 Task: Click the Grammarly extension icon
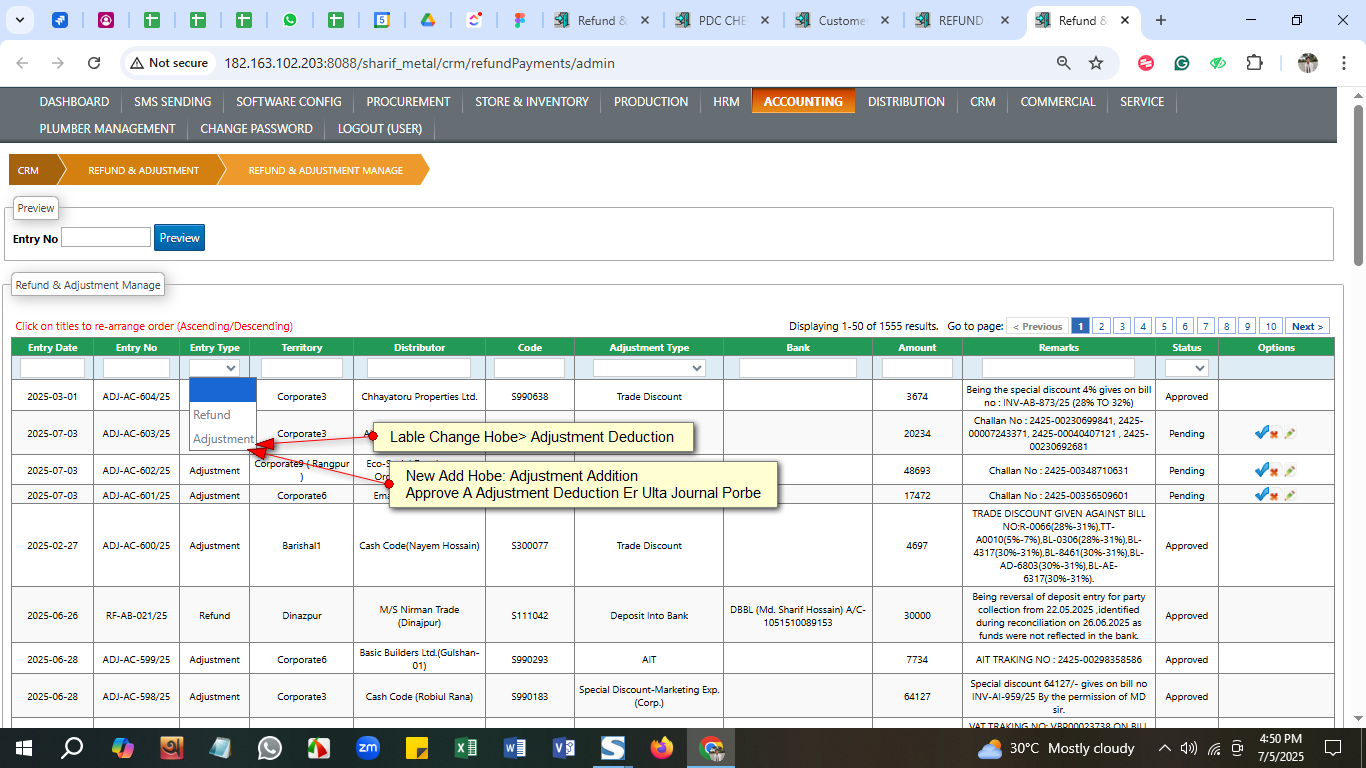coord(1182,63)
